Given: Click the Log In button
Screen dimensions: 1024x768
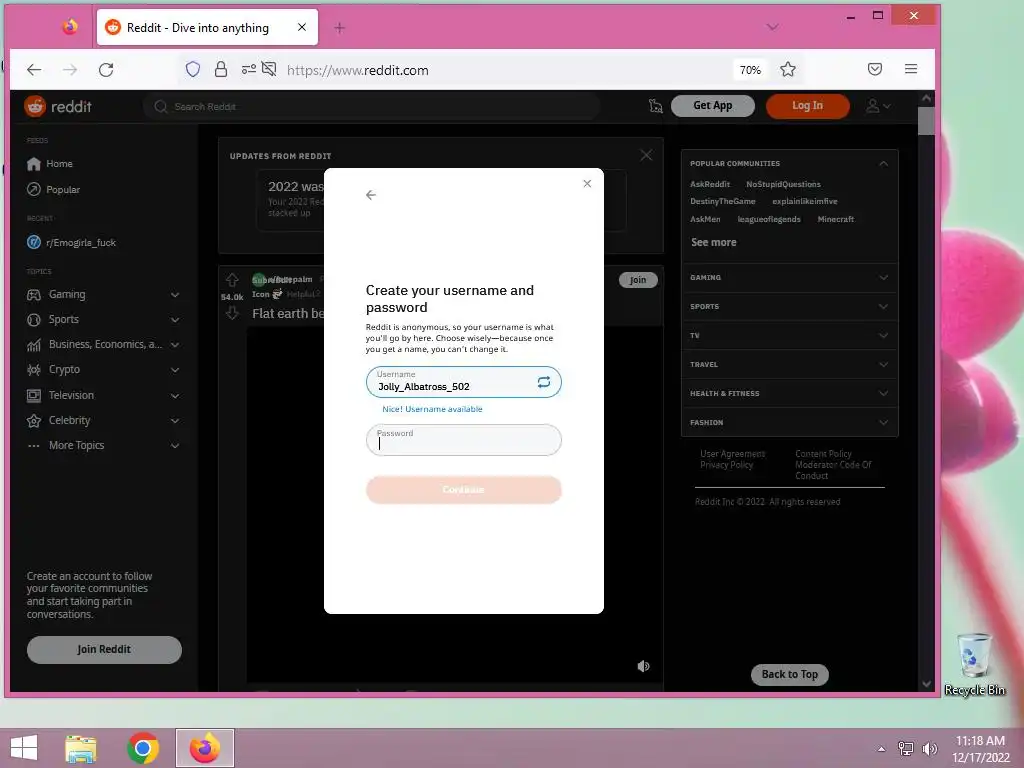Looking at the screenshot, I should coord(807,106).
